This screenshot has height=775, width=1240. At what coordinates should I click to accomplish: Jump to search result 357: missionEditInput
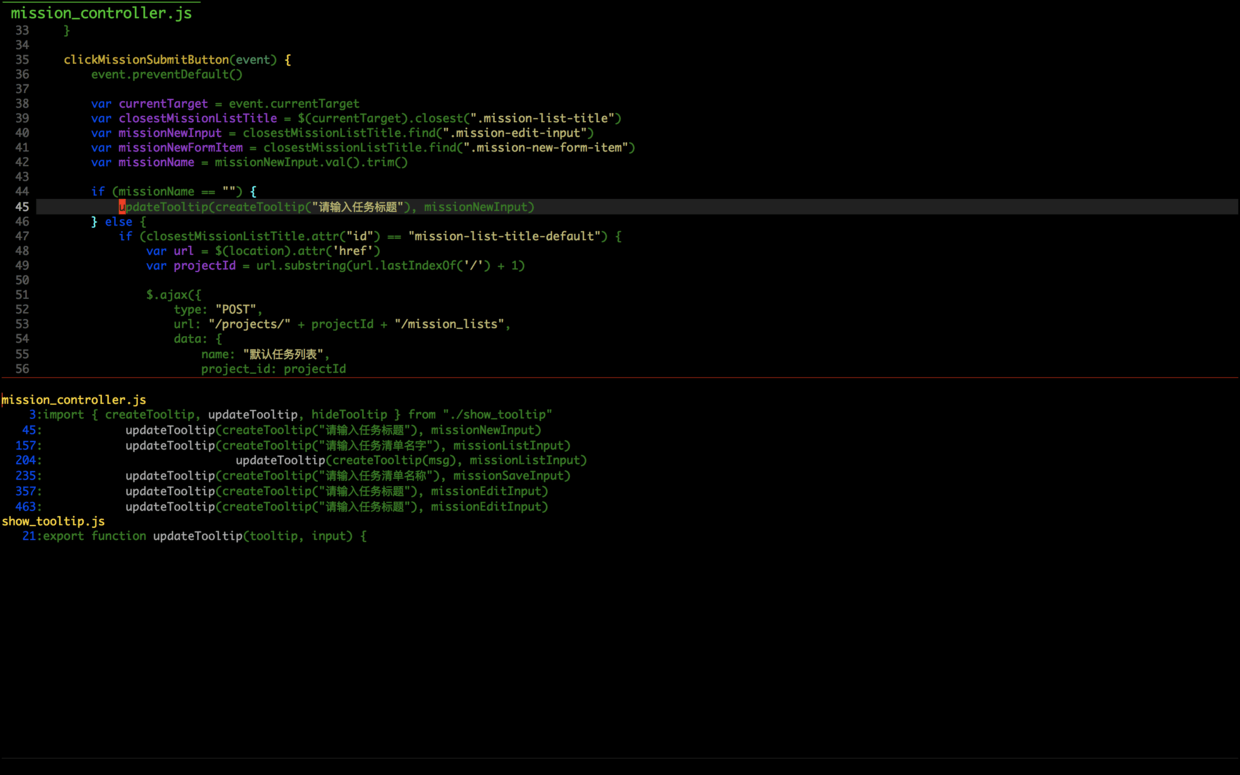tap(281, 491)
